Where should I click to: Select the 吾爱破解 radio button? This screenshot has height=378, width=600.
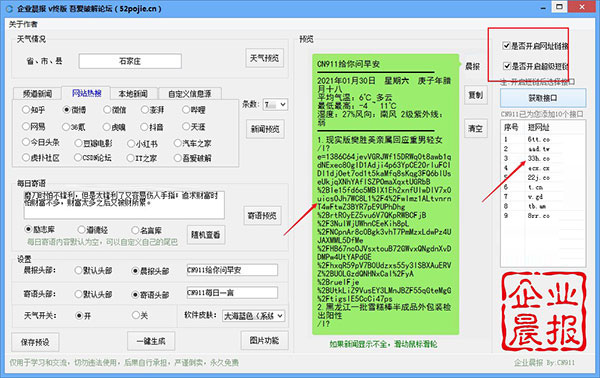tap(192, 158)
